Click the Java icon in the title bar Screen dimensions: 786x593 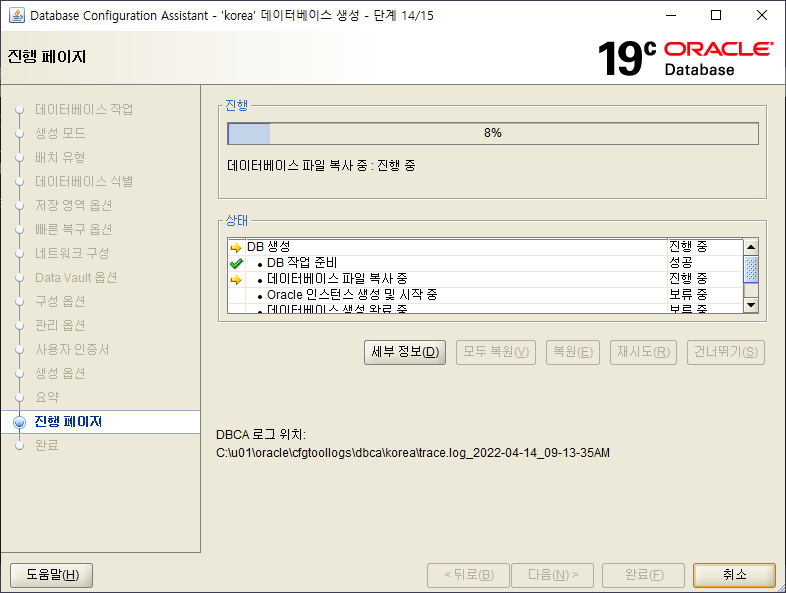pos(17,15)
